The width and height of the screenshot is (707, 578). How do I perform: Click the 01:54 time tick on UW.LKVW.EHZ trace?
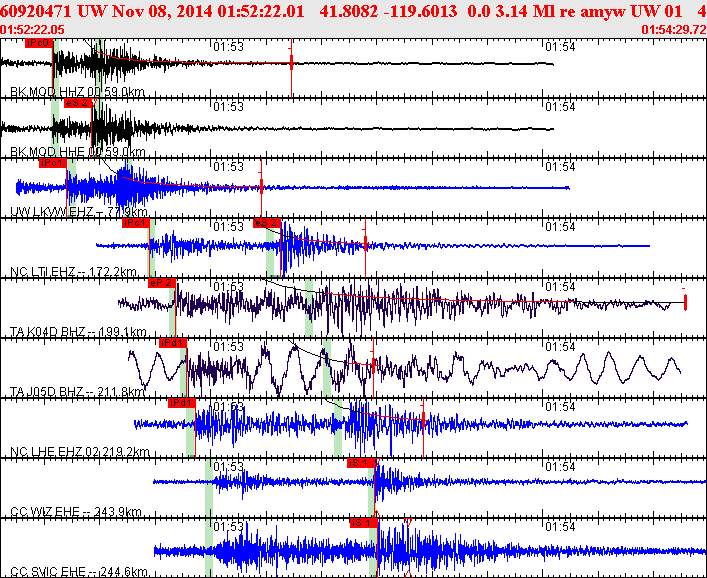coord(560,167)
